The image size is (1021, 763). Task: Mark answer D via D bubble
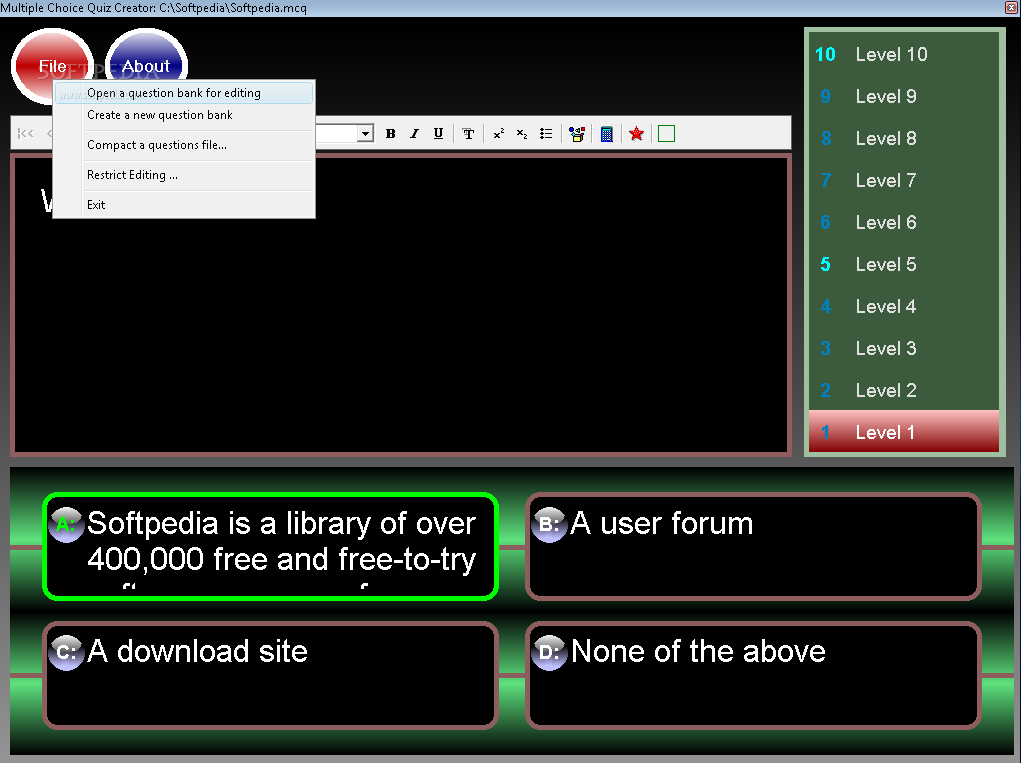click(549, 652)
